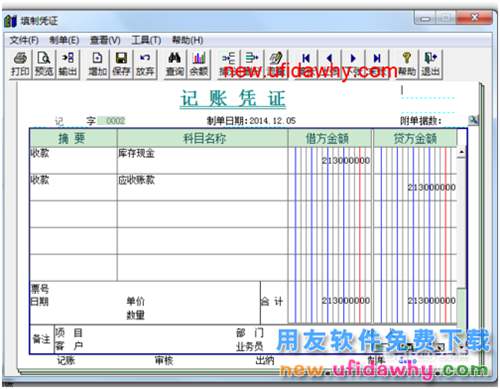The height and width of the screenshot is (389, 500).
Task: Go to previous voucher arrow icon
Action: 329,64
